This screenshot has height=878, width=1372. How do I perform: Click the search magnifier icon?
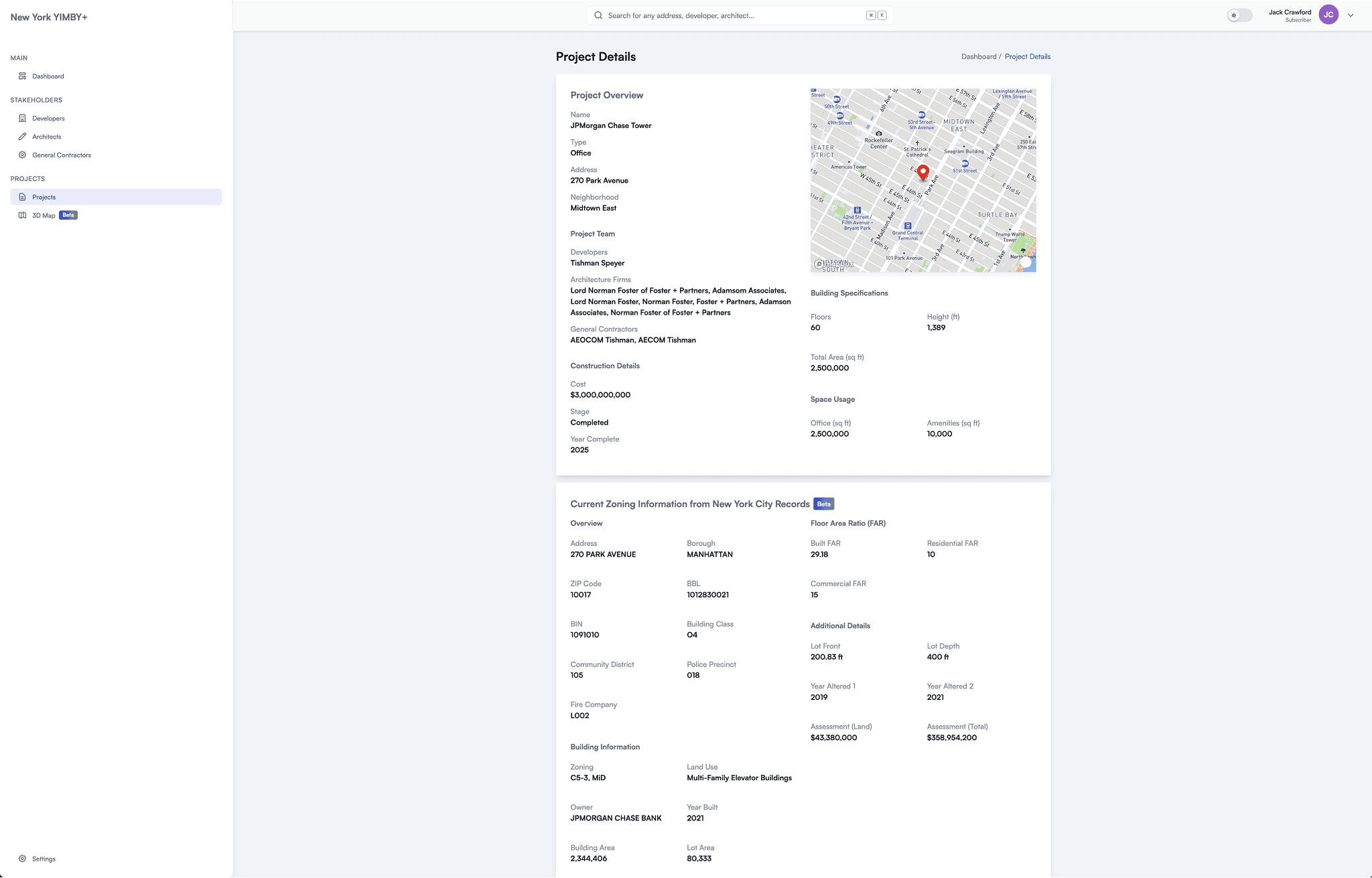(598, 15)
